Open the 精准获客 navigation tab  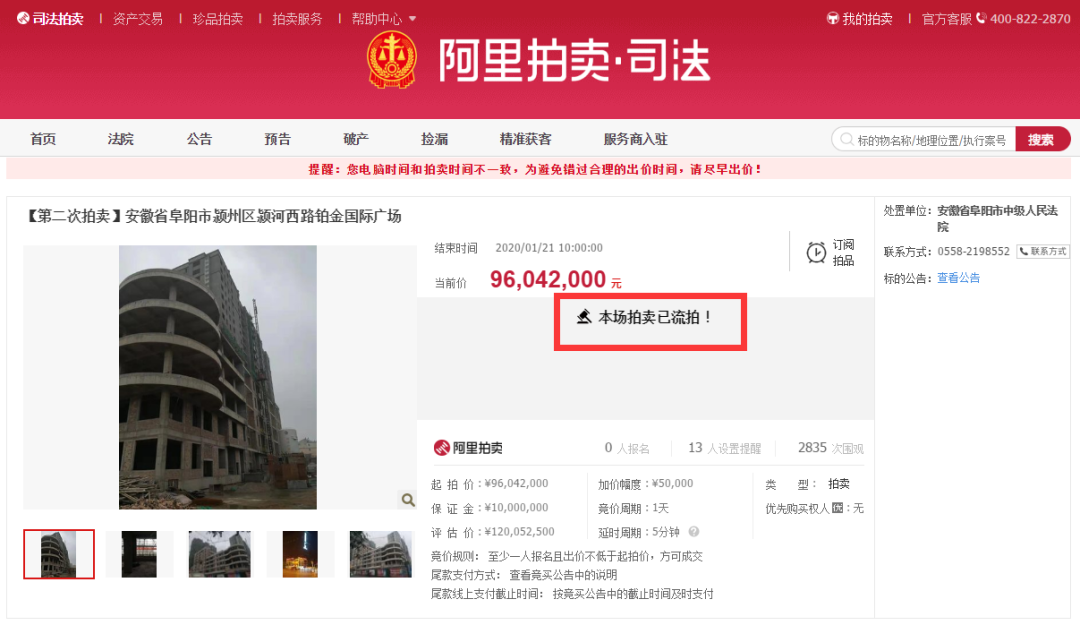(x=526, y=139)
